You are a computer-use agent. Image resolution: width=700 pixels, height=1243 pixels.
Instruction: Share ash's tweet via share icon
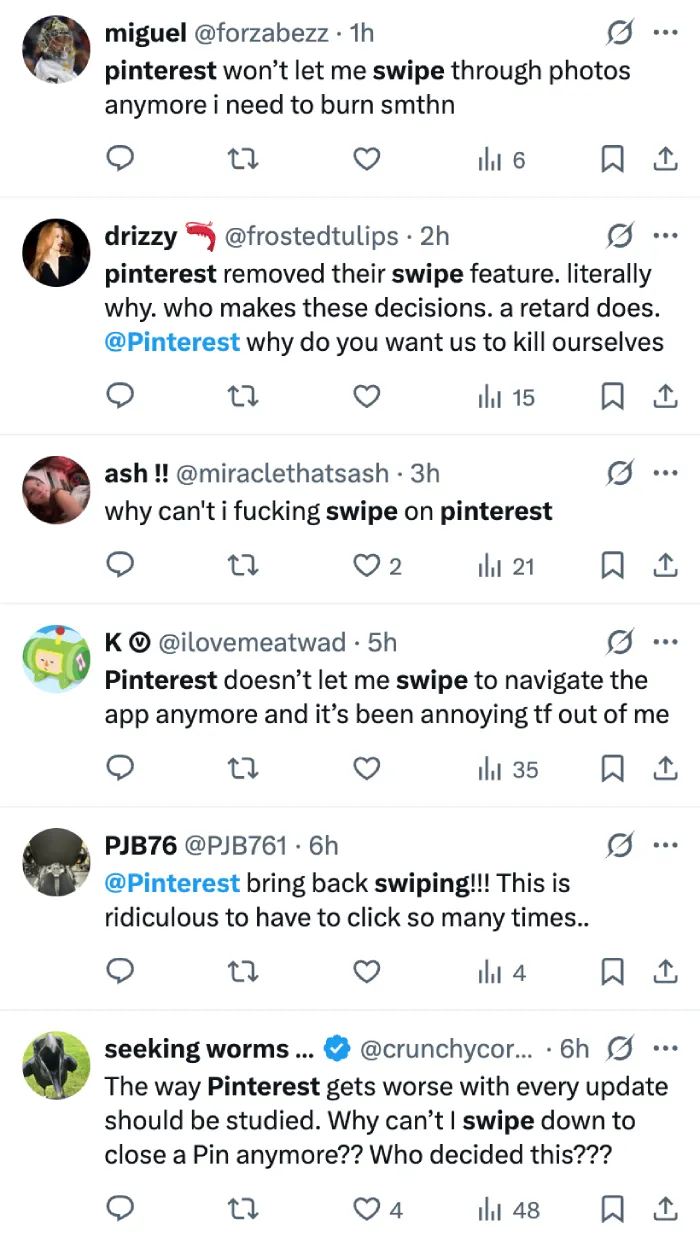pyautogui.click(x=665, y=566)
